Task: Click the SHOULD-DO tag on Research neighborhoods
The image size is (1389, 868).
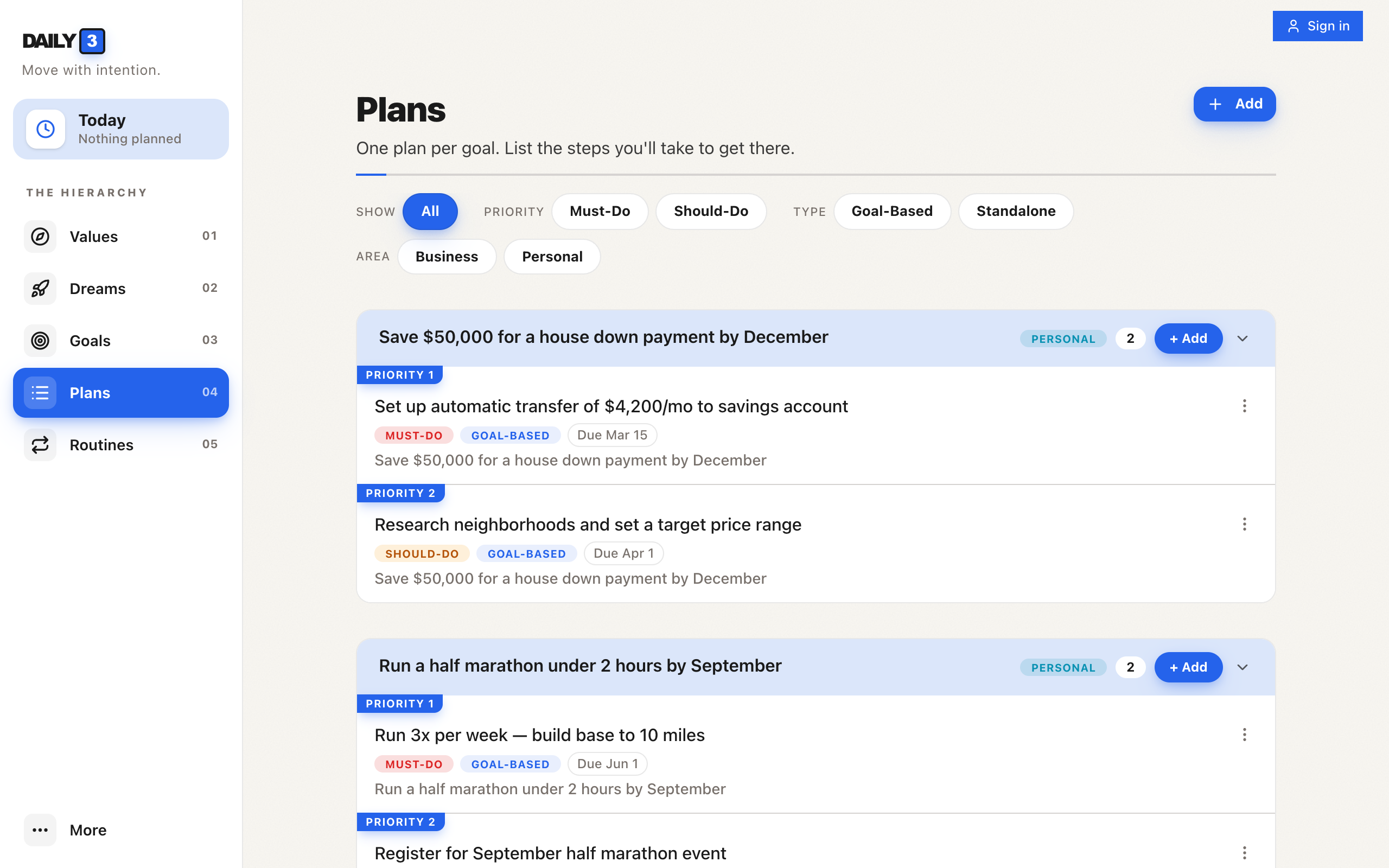Action: point(422,554)
